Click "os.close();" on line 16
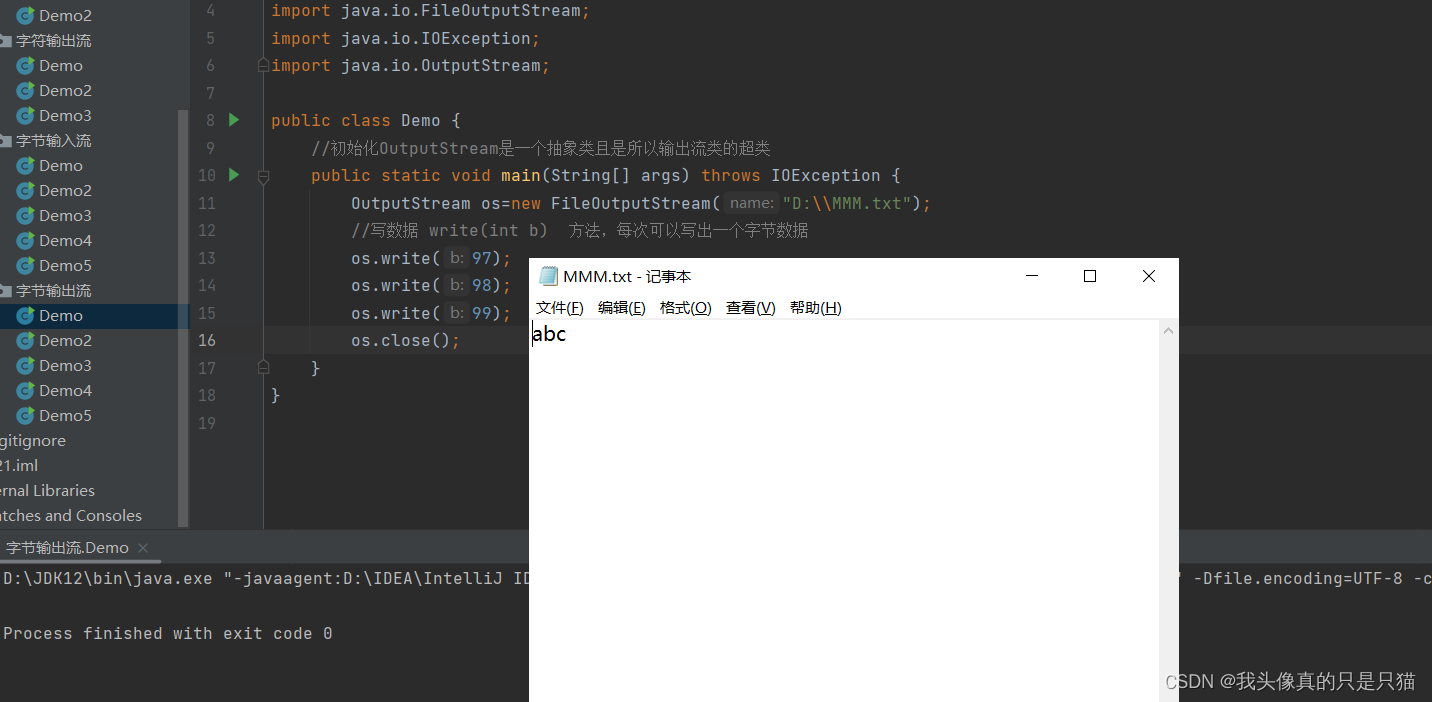This screenshot has height=702, width=1432. coord(406,340)
